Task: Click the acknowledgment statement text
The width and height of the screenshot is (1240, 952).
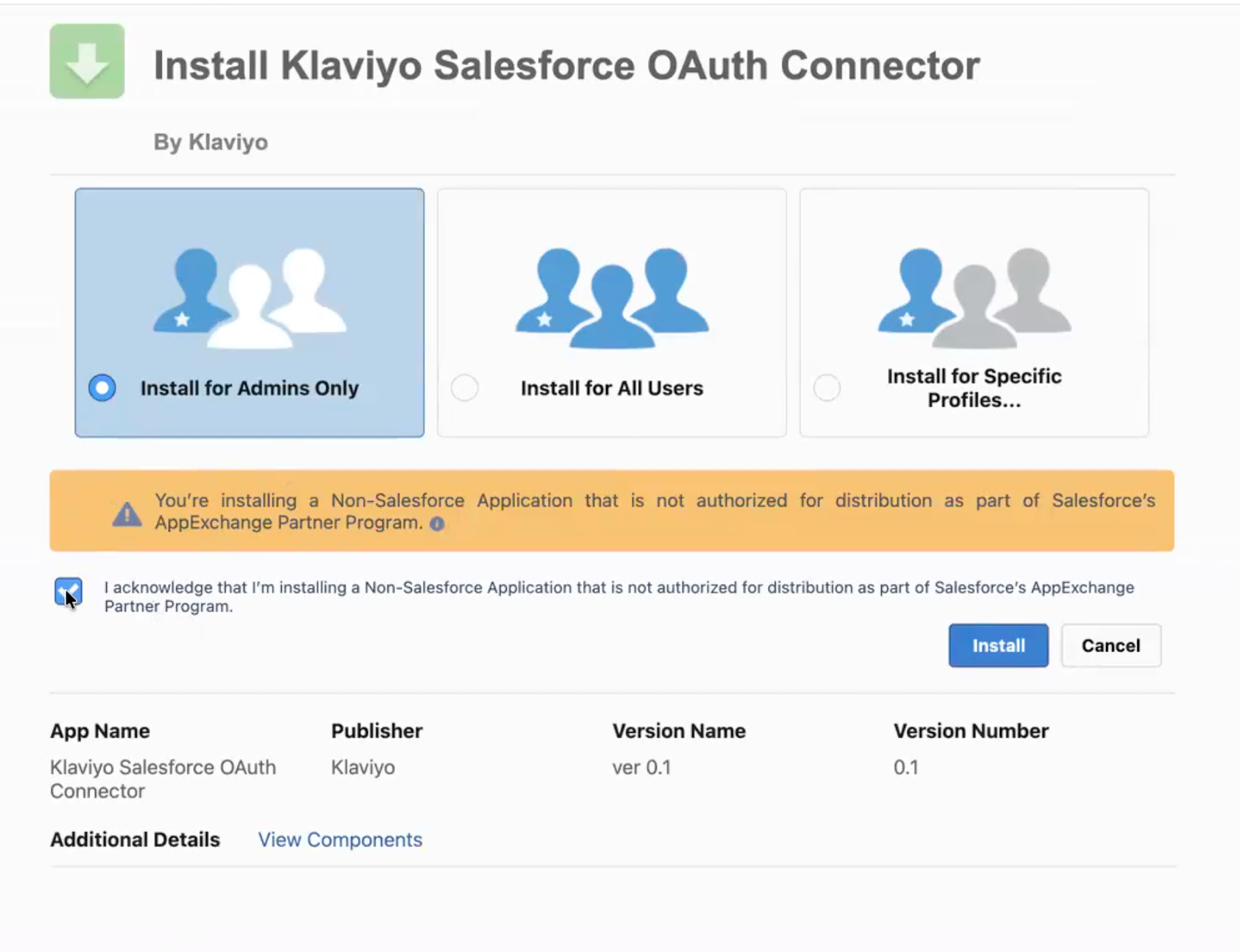Action: tap(619, 596)
